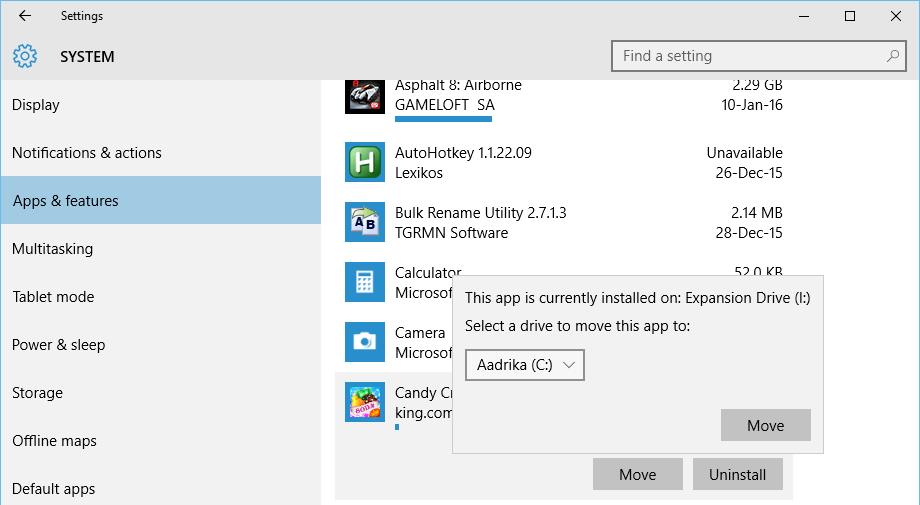
Task: Open Notifications & actions settings
Action: tap(160, 152)
